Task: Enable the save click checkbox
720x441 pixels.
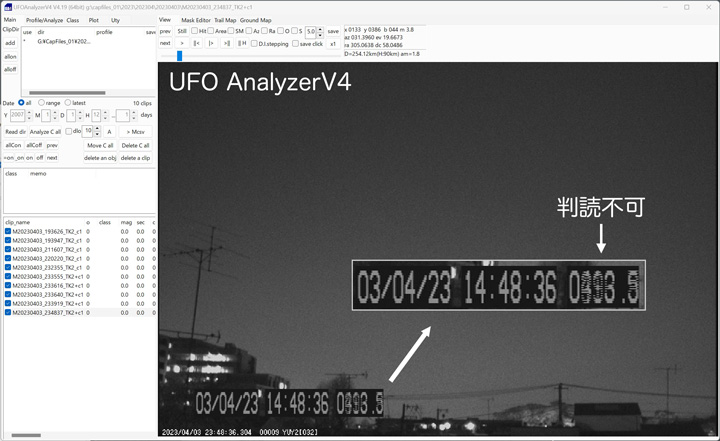Action: click(x=295, y=44)
